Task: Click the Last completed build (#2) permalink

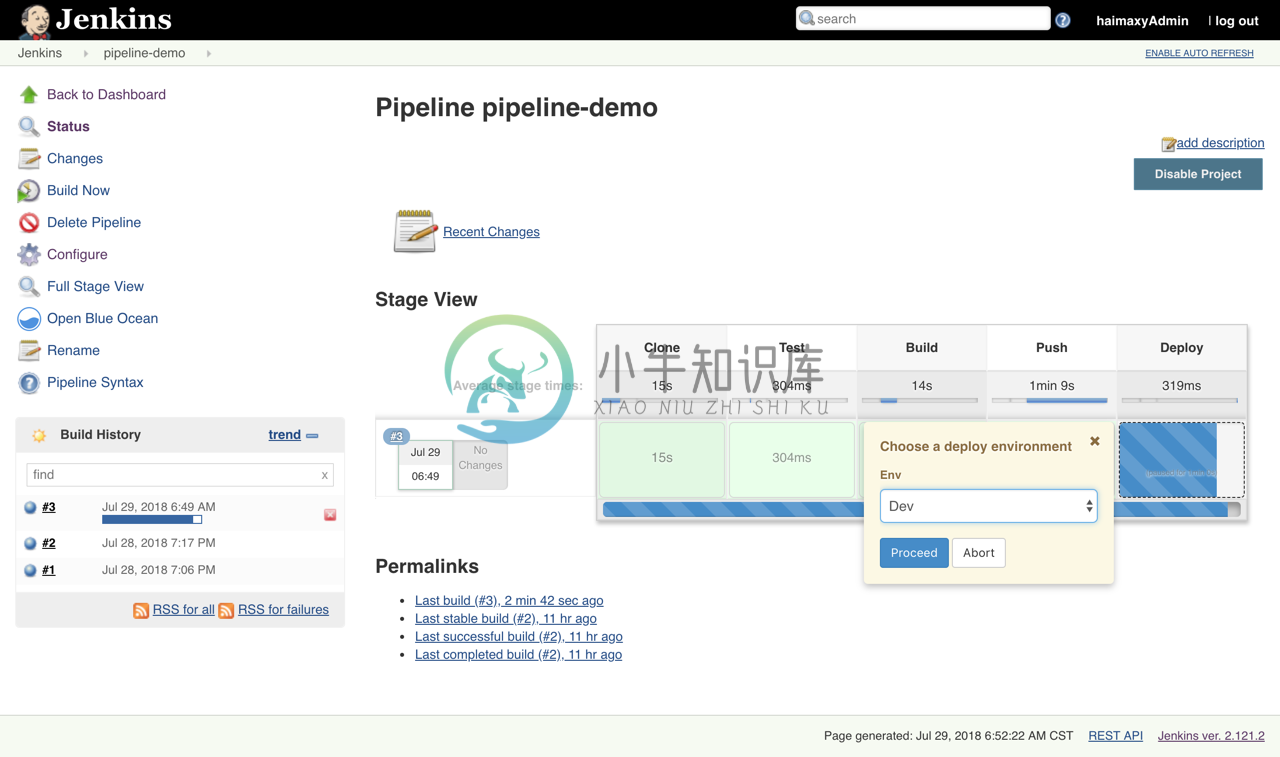Action: 518,655
